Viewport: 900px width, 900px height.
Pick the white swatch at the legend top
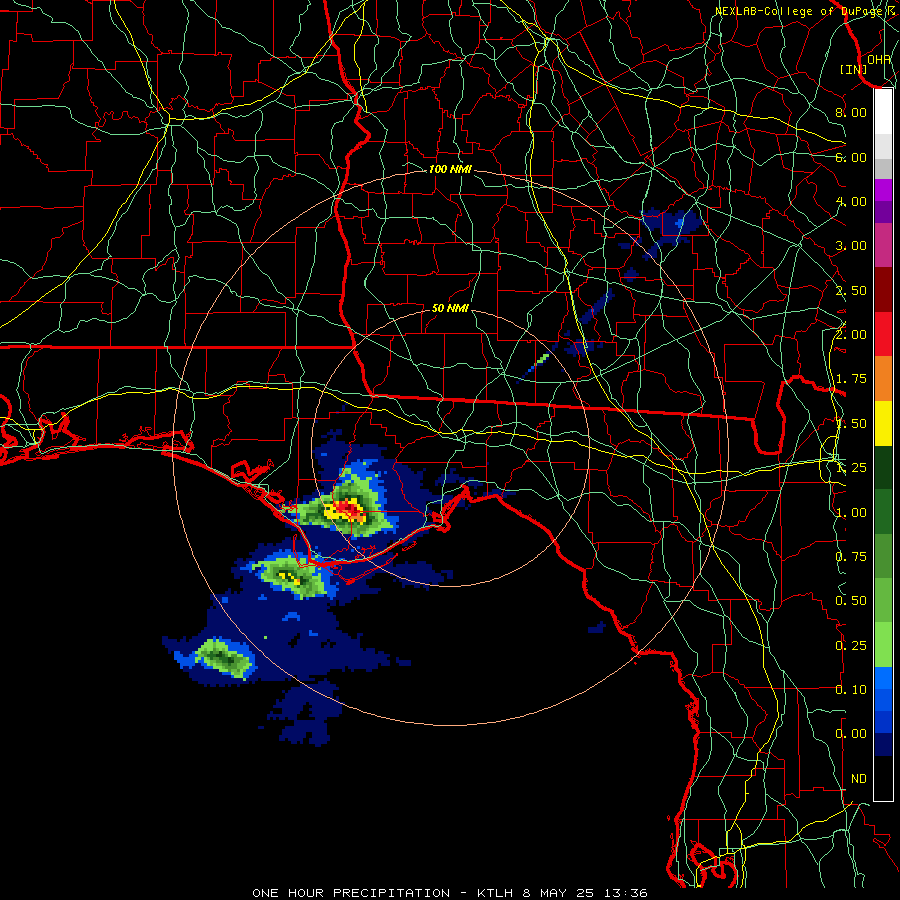883,112
